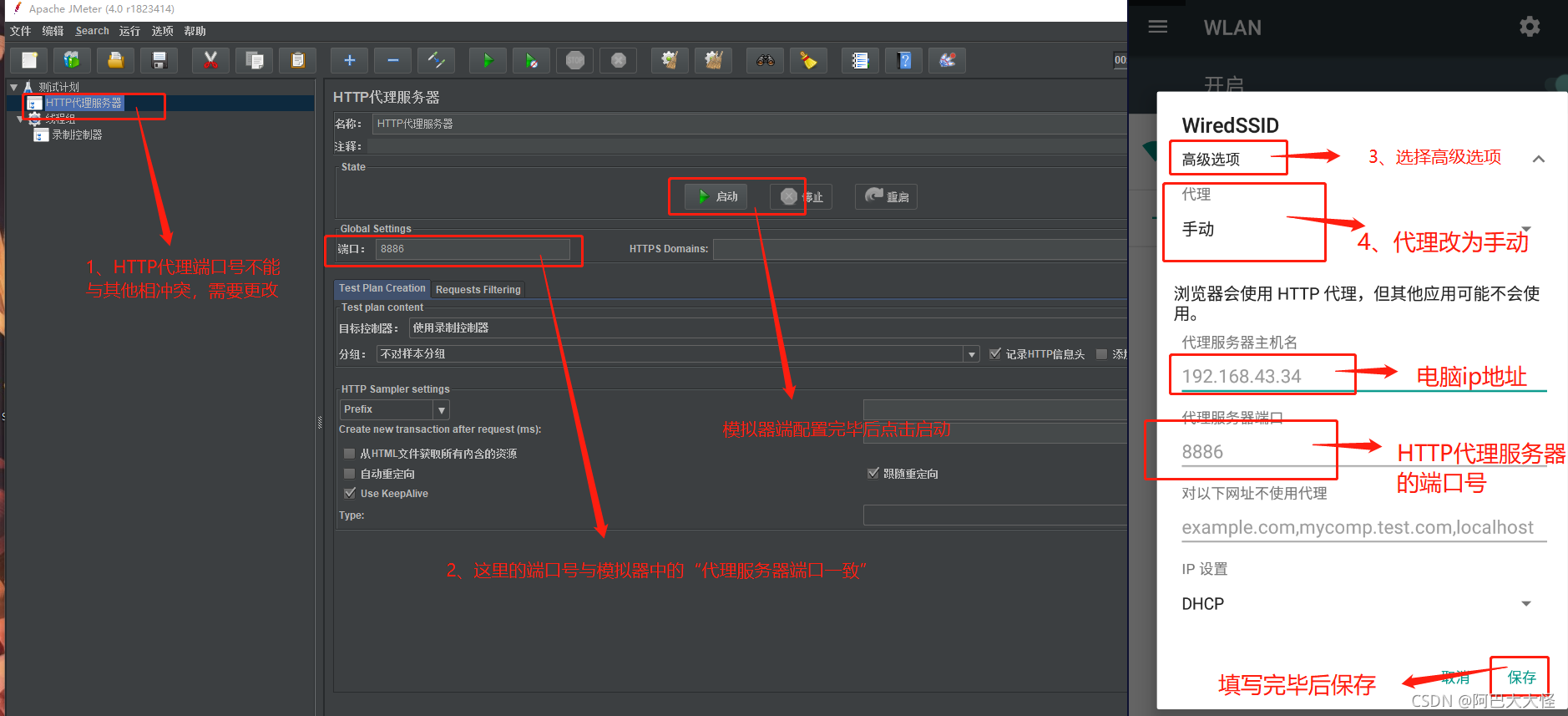
Task: Click the Reset search brush icon
Action: click(809, 60)
